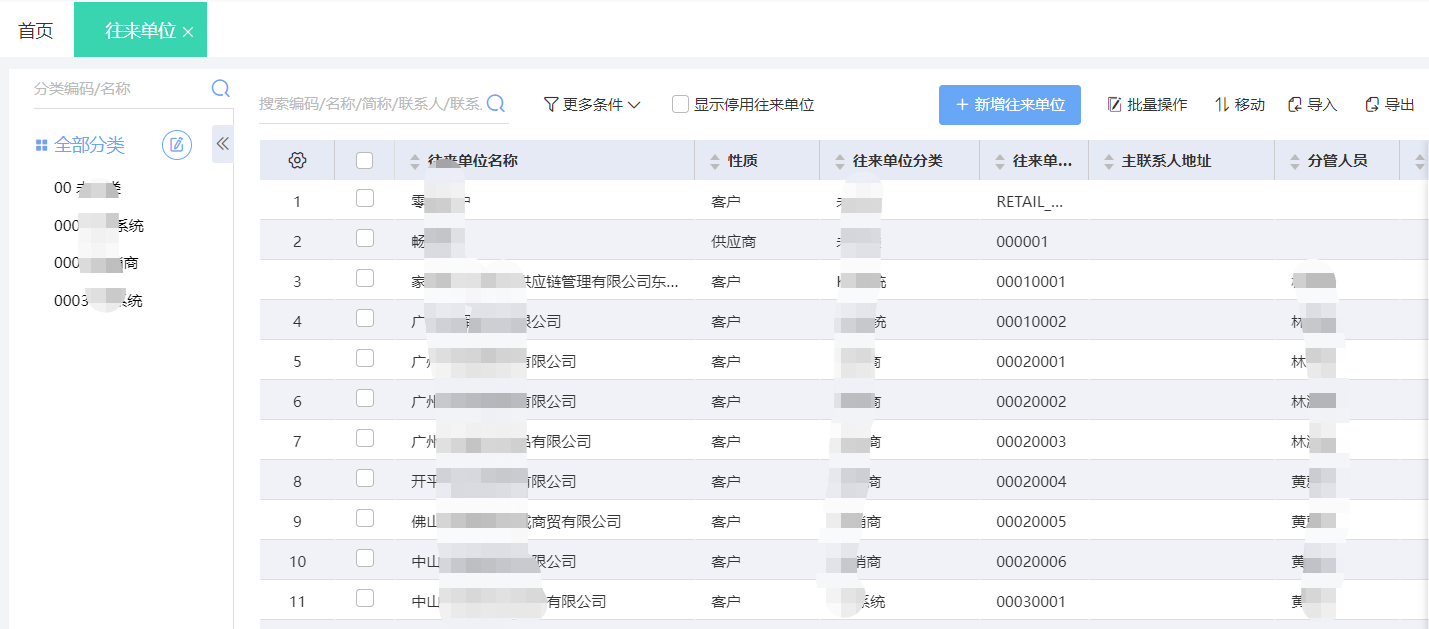Click the 导入 import icon

coord(1295,105)
